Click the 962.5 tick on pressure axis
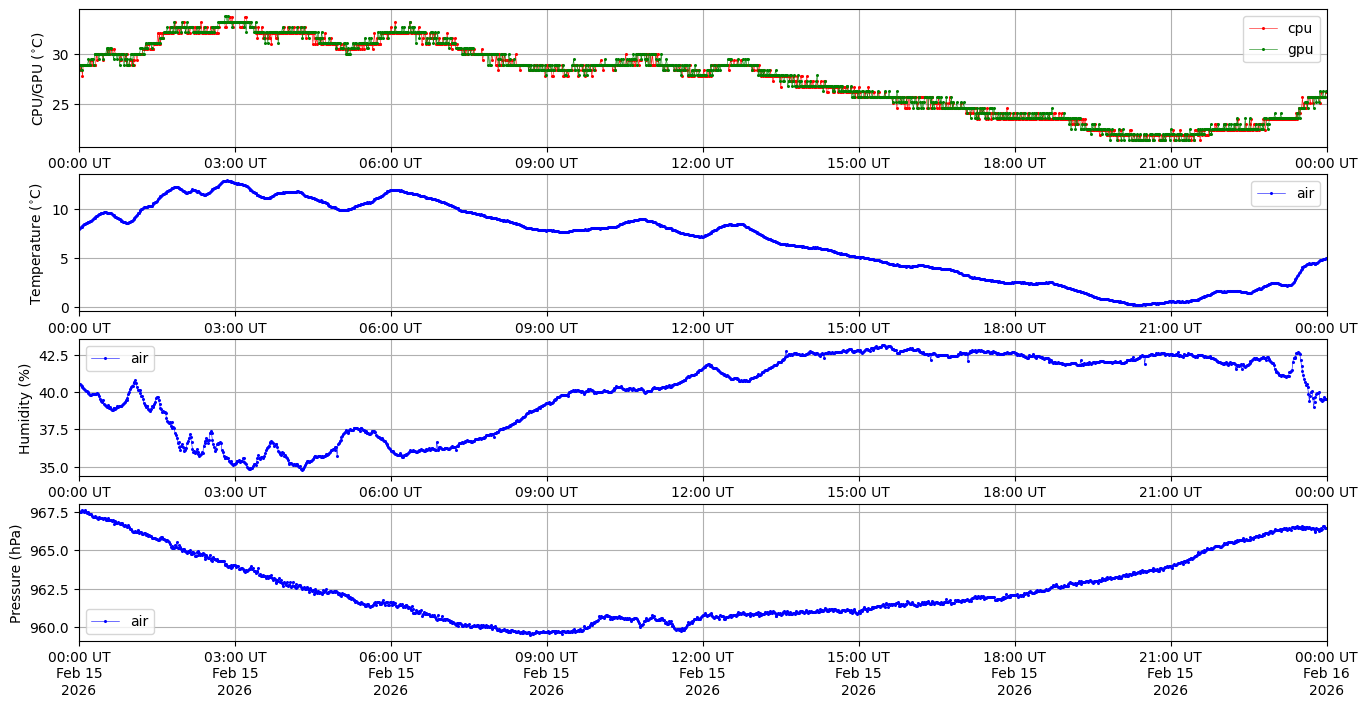Screen dimensions: 1367x707 click(49, 590)
